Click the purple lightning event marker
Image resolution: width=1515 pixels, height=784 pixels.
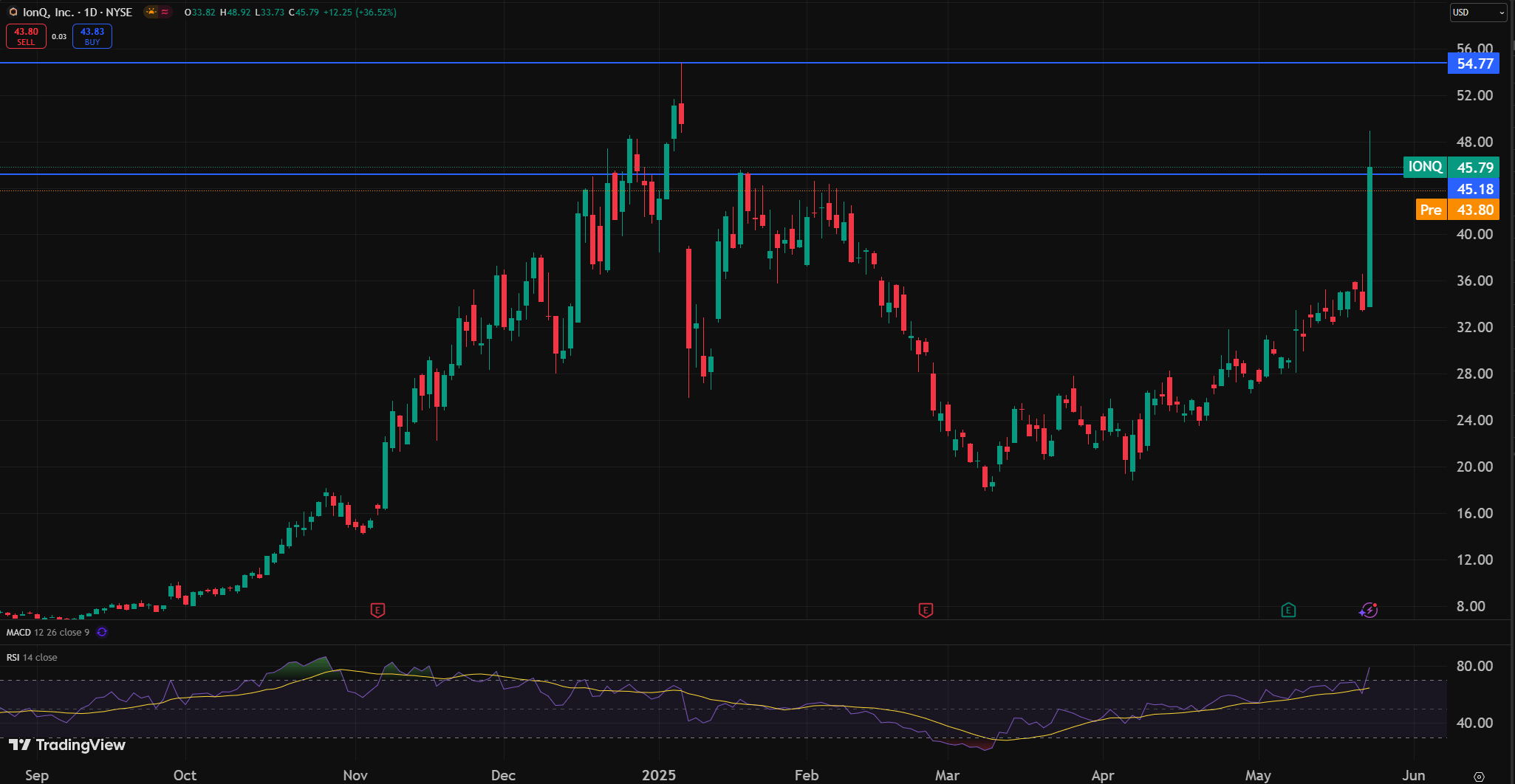click(x=1369, y=610)
